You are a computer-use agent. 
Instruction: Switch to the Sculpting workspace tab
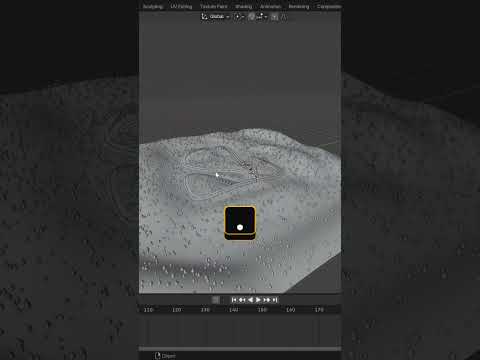point(153,6)
